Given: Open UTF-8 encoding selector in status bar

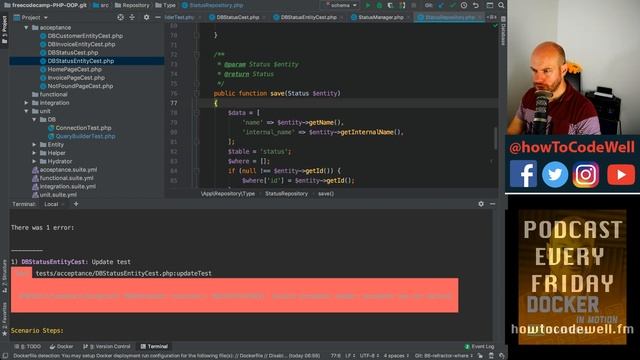Looking at the screenshot, I should tap(369, 356).
